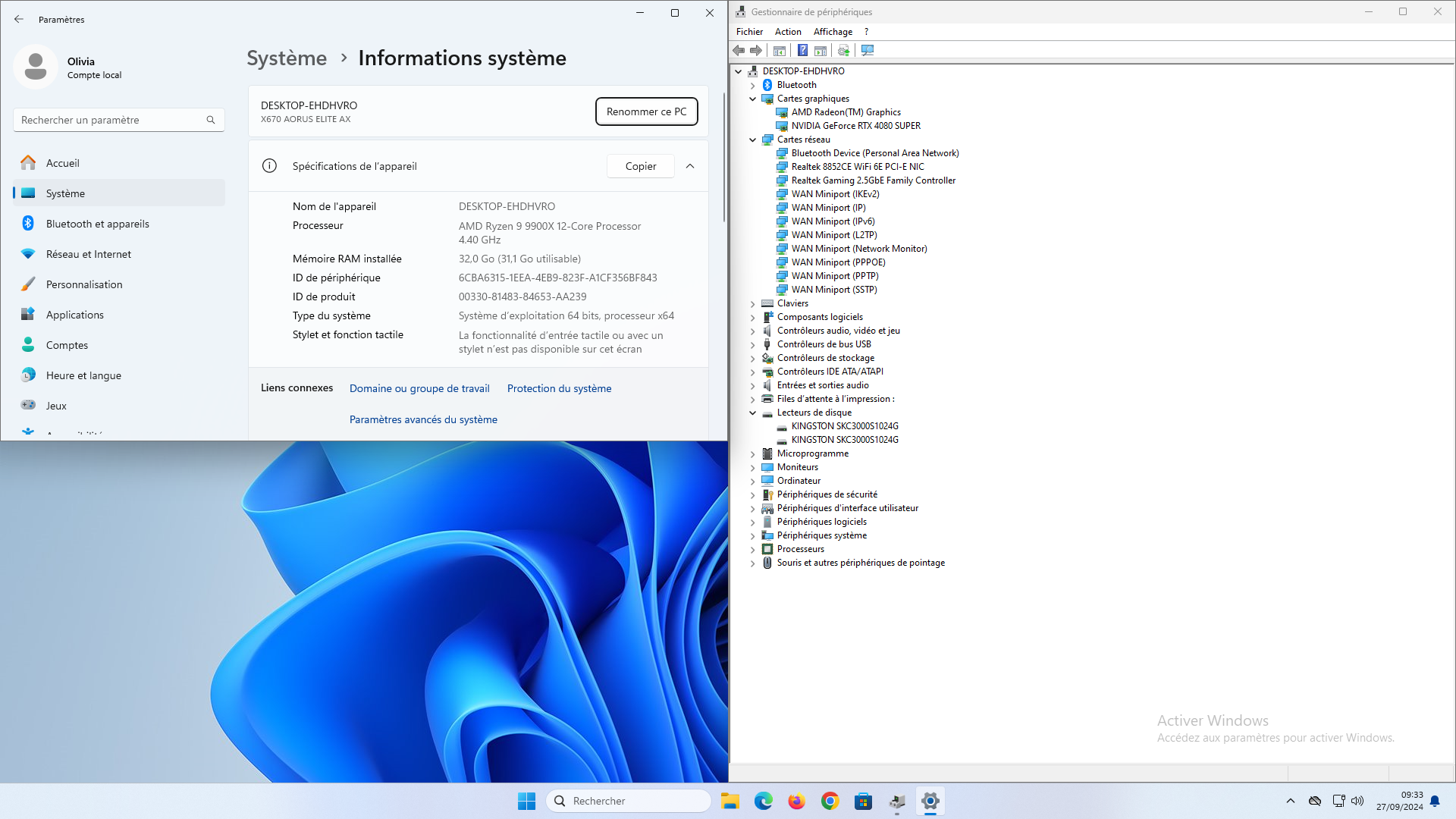Open Applications settings
The image size is (1456, 819).
coord(119,315)
